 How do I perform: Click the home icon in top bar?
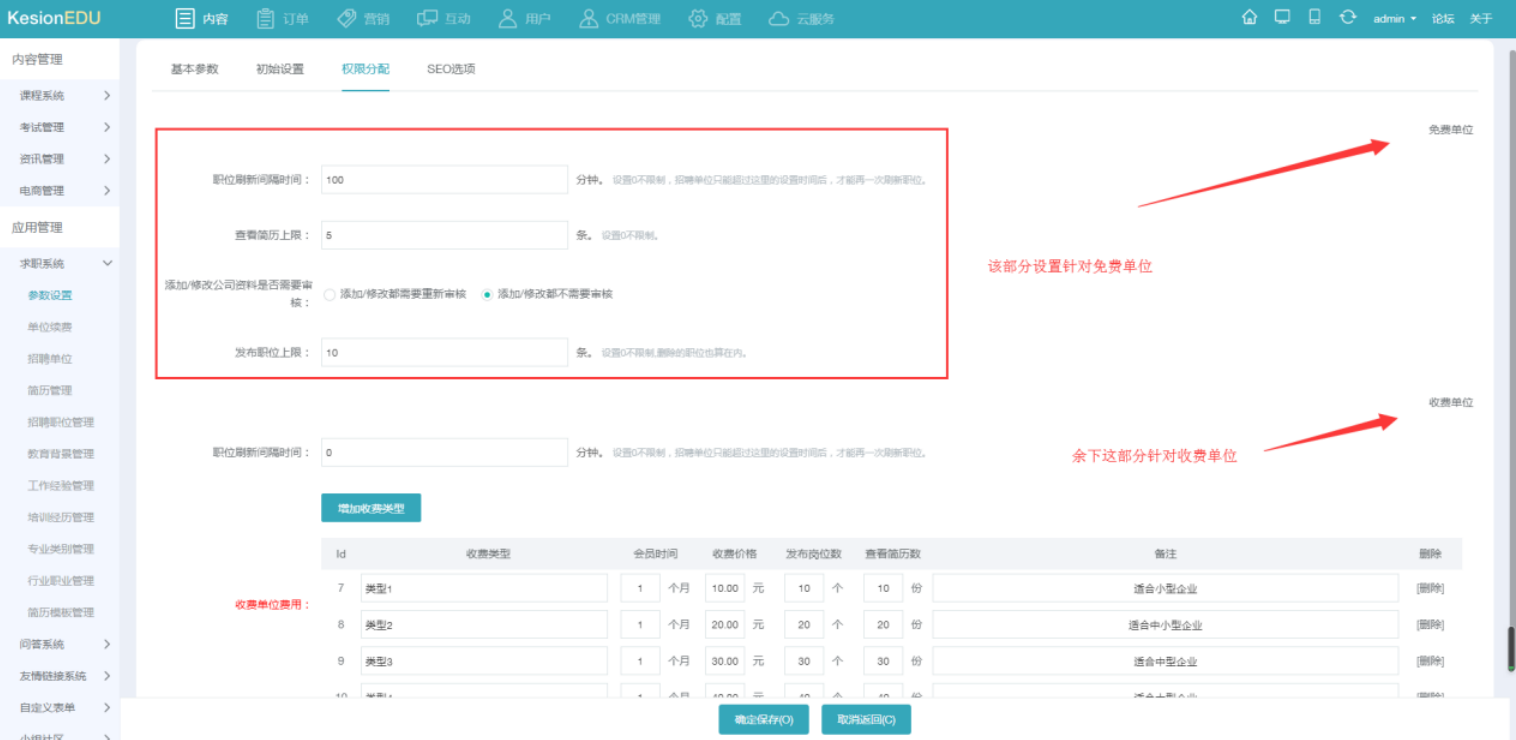click(1249, 18)
